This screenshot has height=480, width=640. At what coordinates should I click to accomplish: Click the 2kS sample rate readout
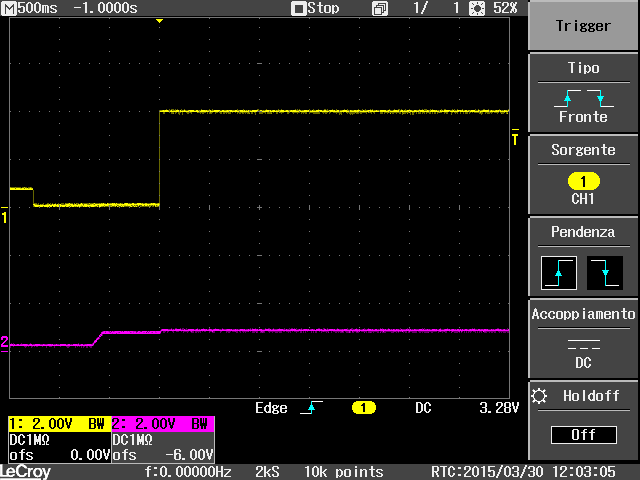coord(267,472)
